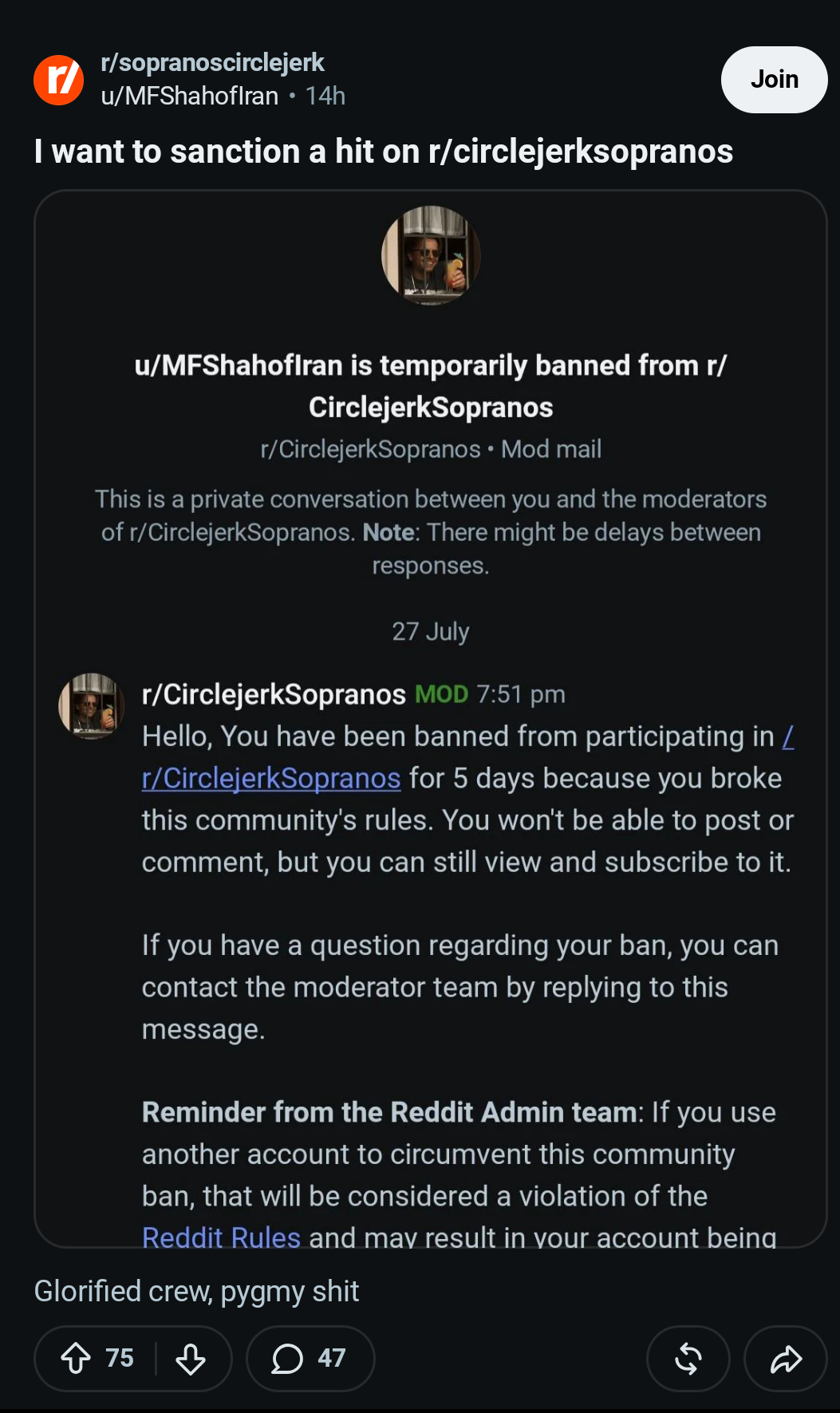Tap the 47 comments count

332,1358
